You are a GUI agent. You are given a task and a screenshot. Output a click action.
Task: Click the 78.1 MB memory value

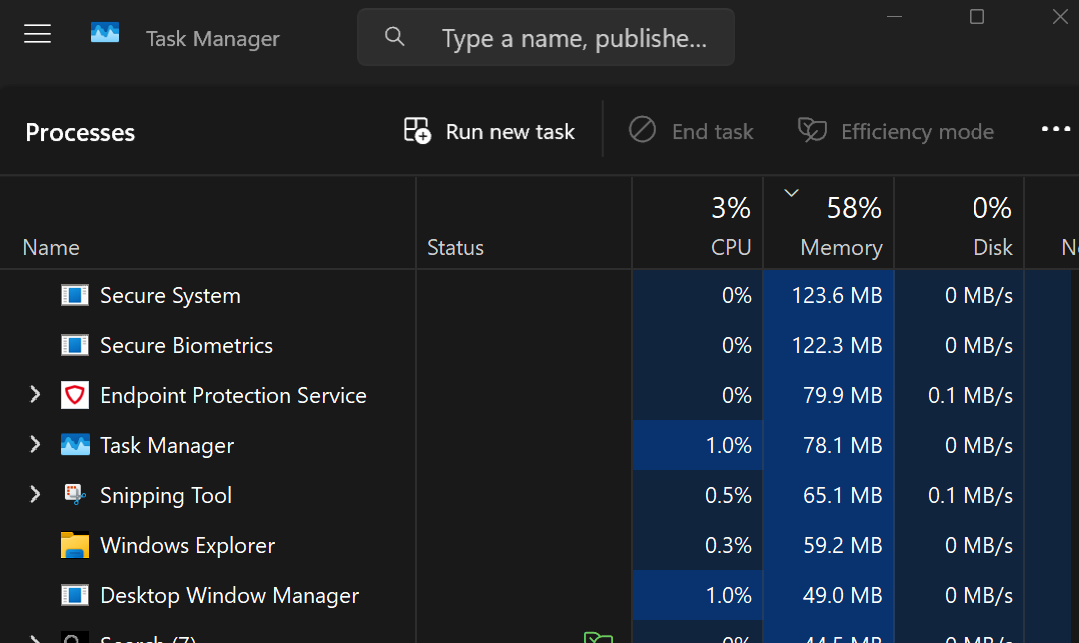click(x=843, y=445)
